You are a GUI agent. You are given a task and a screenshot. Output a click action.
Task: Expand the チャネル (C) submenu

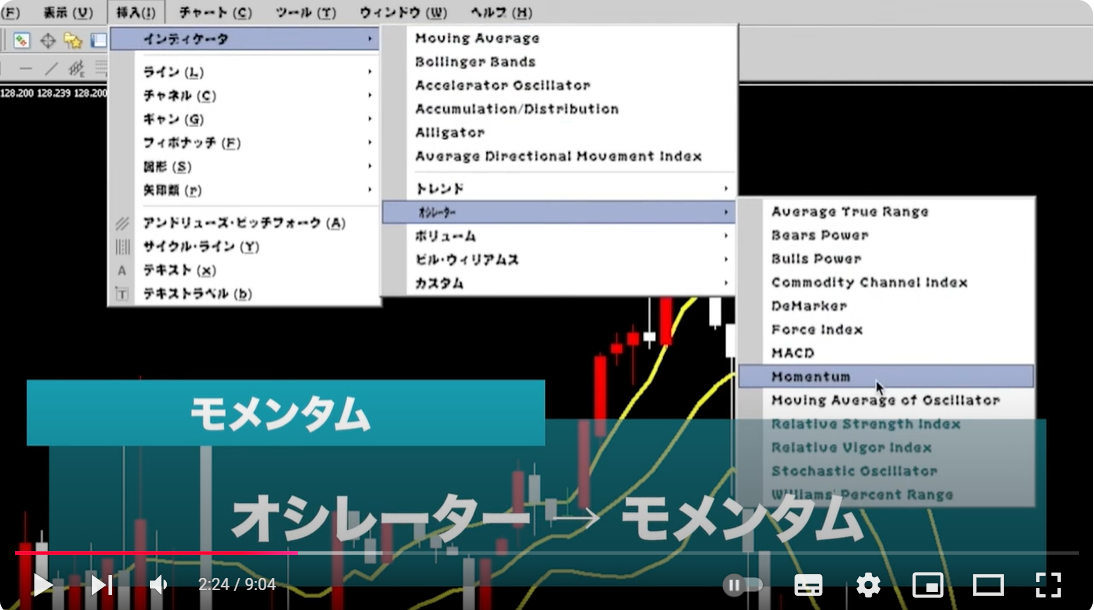pyautogui.click(x=245, y=96)
